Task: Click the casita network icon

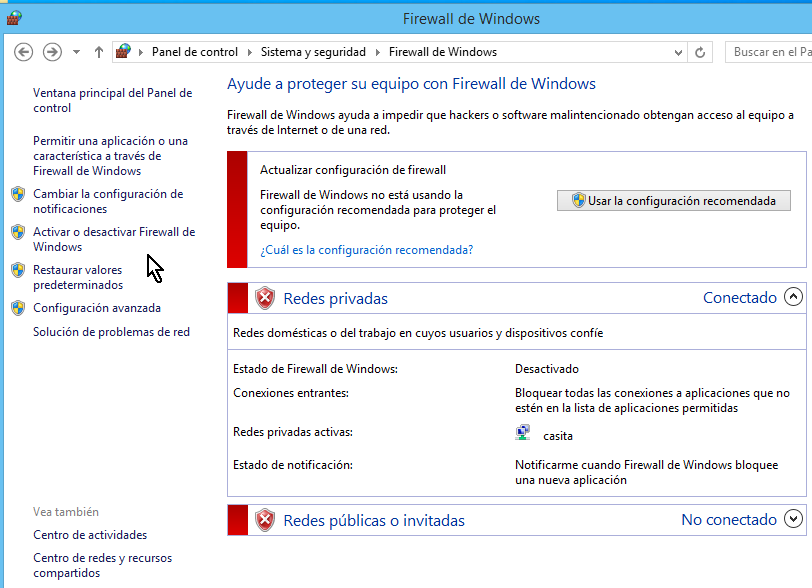Action: click(523, 433)
